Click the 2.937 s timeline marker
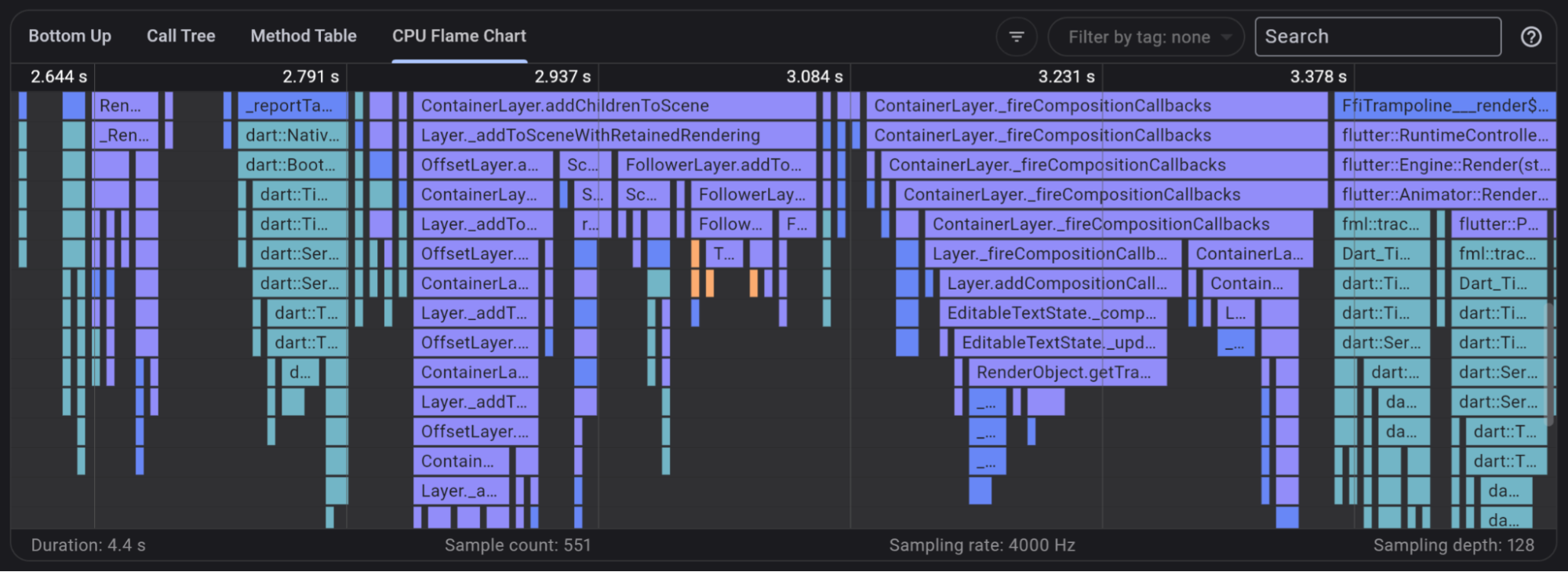 (562, 77)
